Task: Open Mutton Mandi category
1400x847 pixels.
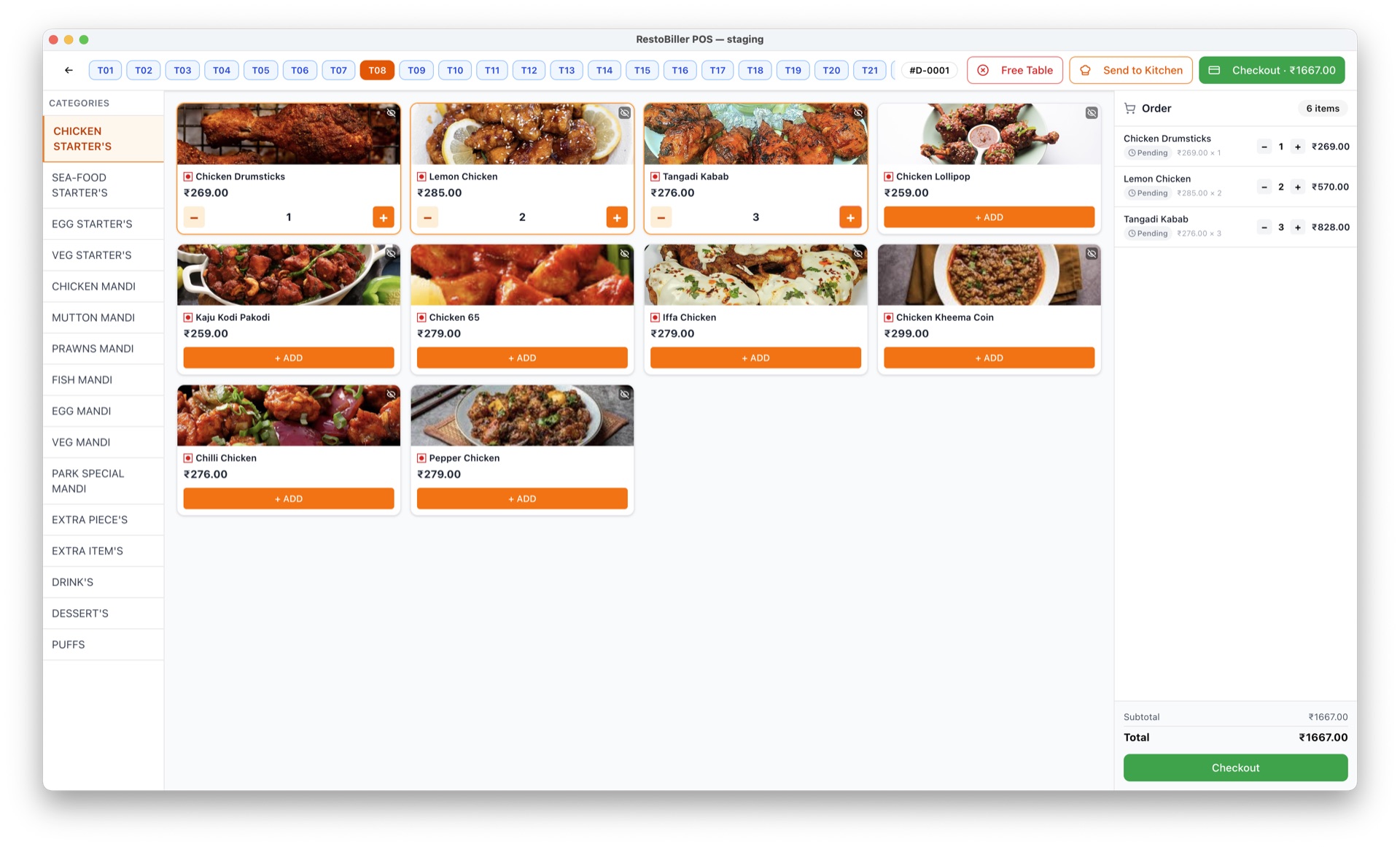Action: point(104,318)
